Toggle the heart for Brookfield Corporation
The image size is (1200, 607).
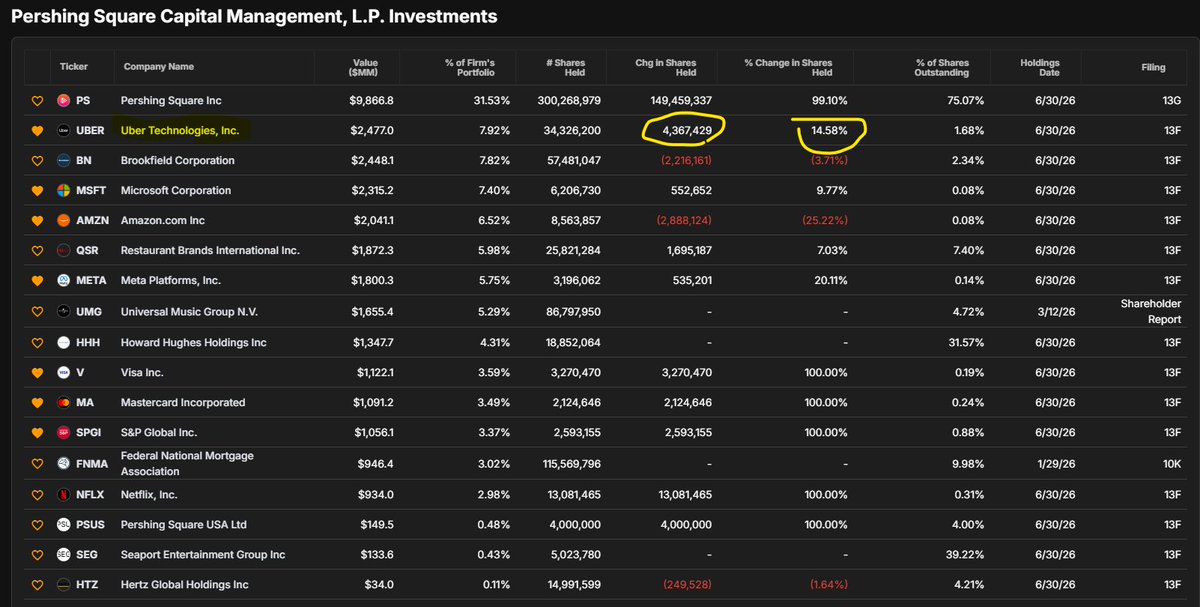pos(38,161)
